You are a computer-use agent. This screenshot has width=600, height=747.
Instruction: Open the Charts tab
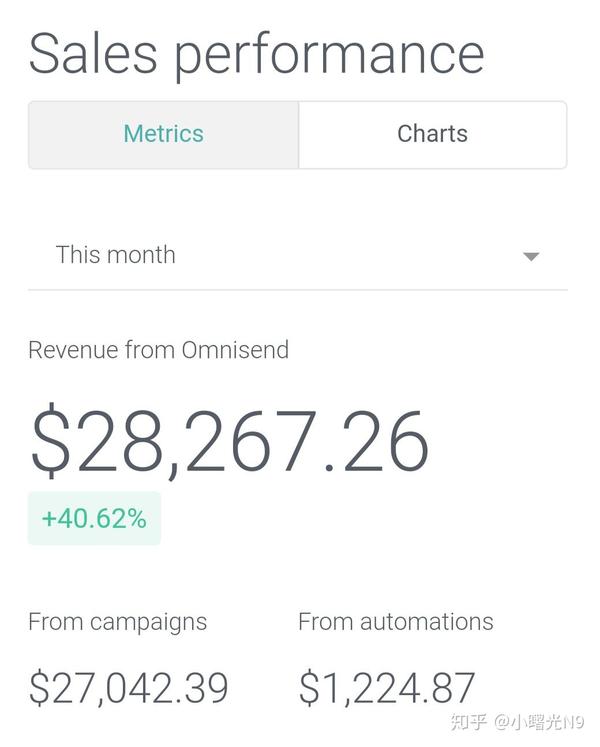tap(433, 134)
